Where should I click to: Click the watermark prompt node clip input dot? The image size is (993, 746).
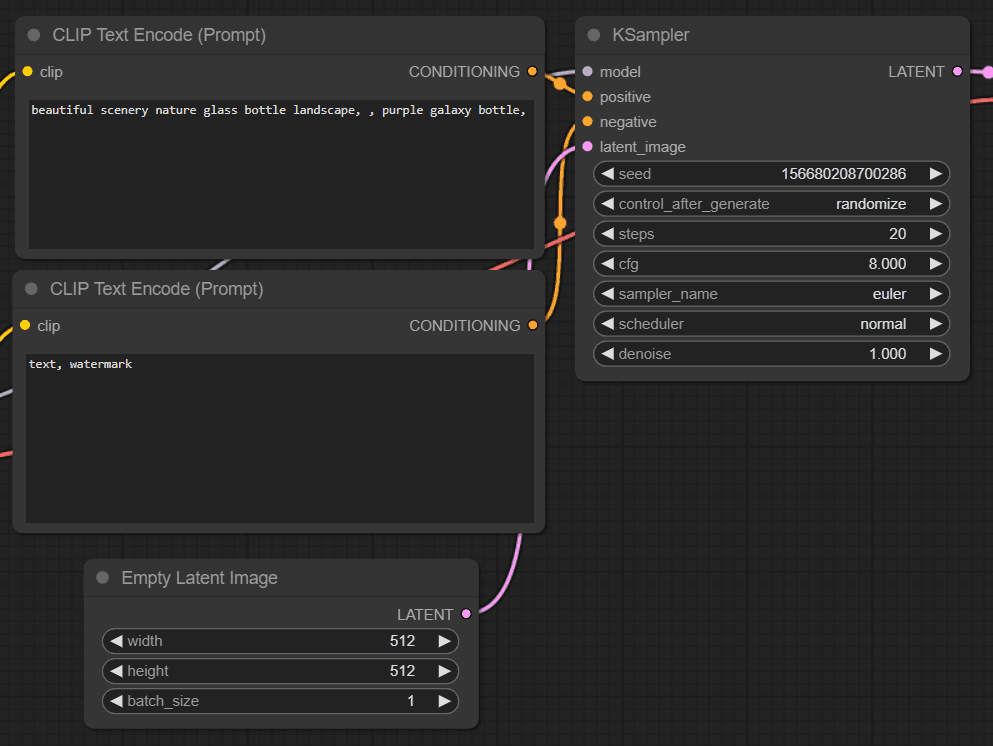[x=25, y=326]
